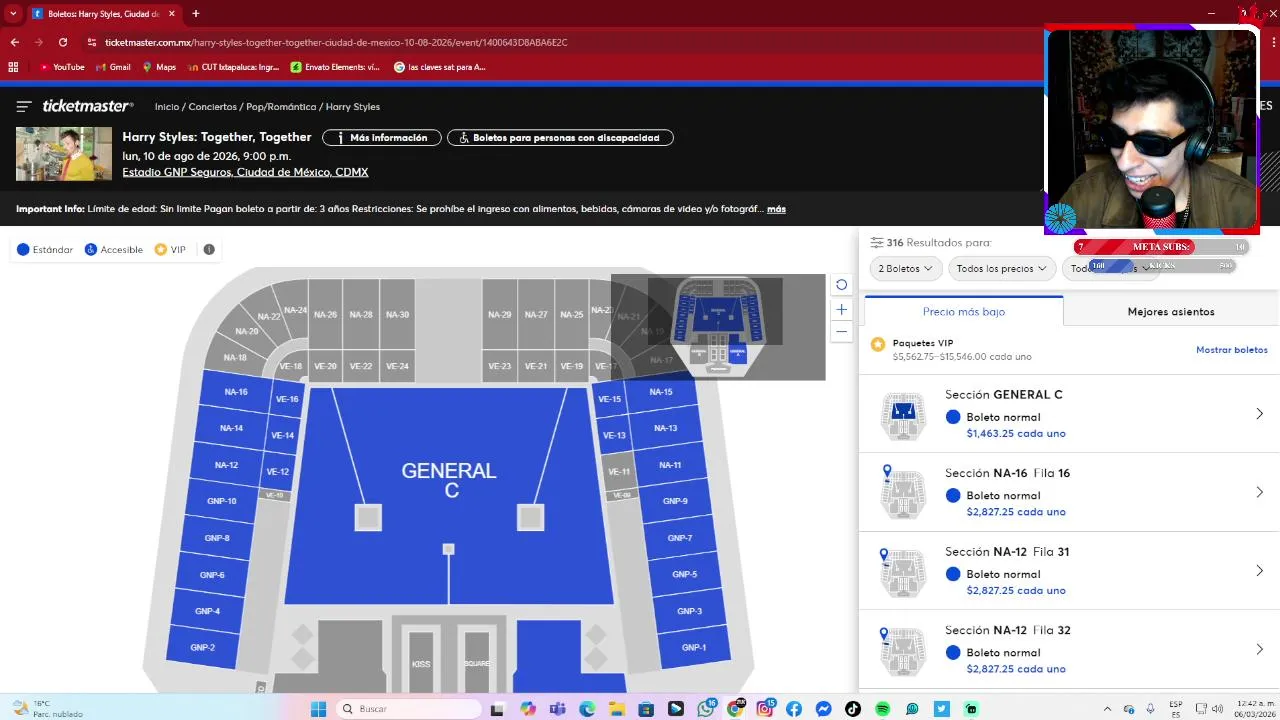This screenshot has width=1280, height=720.
Task: Open Instagram from the taskbar
Action: (x=765, y=709)
